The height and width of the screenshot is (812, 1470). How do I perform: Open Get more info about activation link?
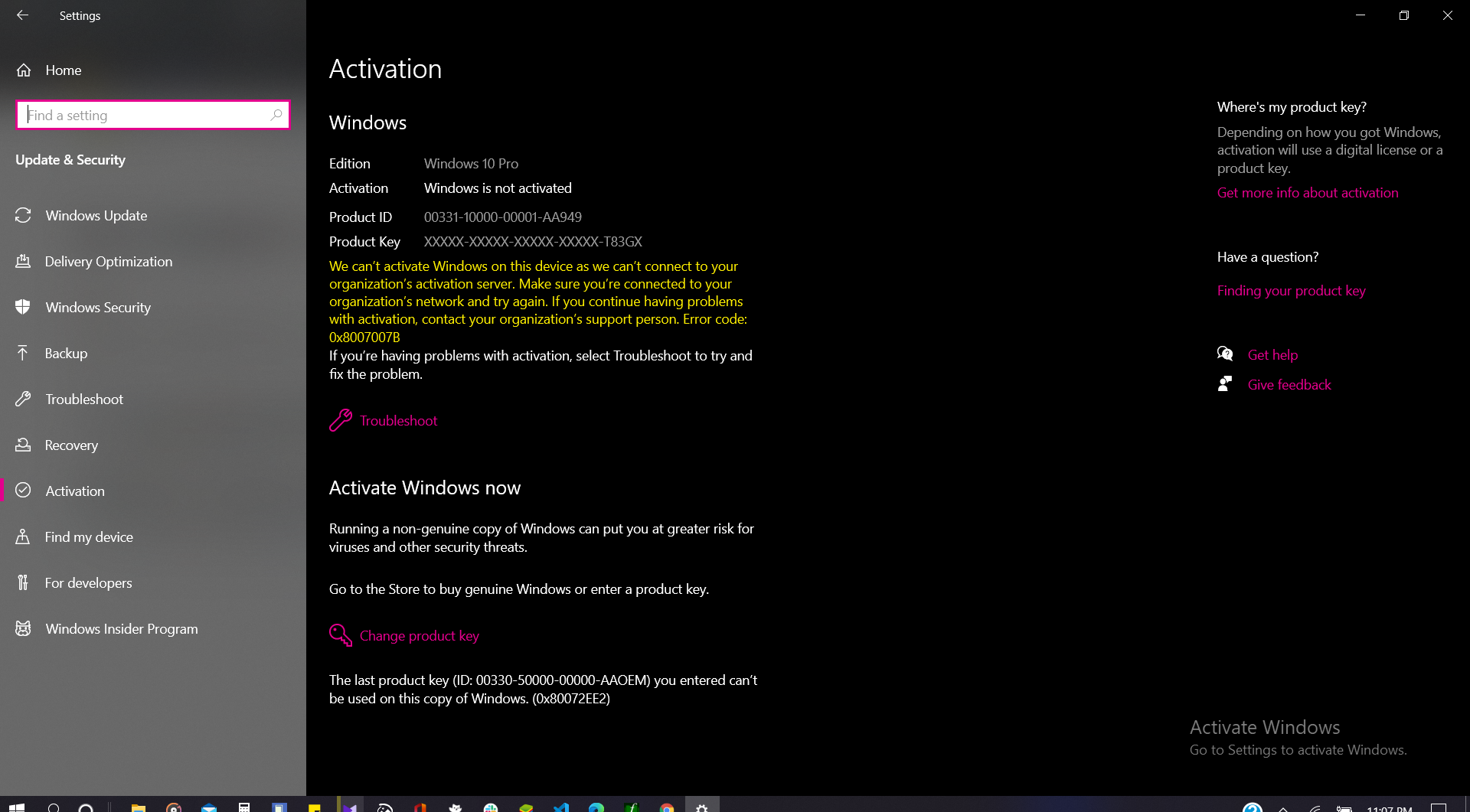[x=1308, y=193]
